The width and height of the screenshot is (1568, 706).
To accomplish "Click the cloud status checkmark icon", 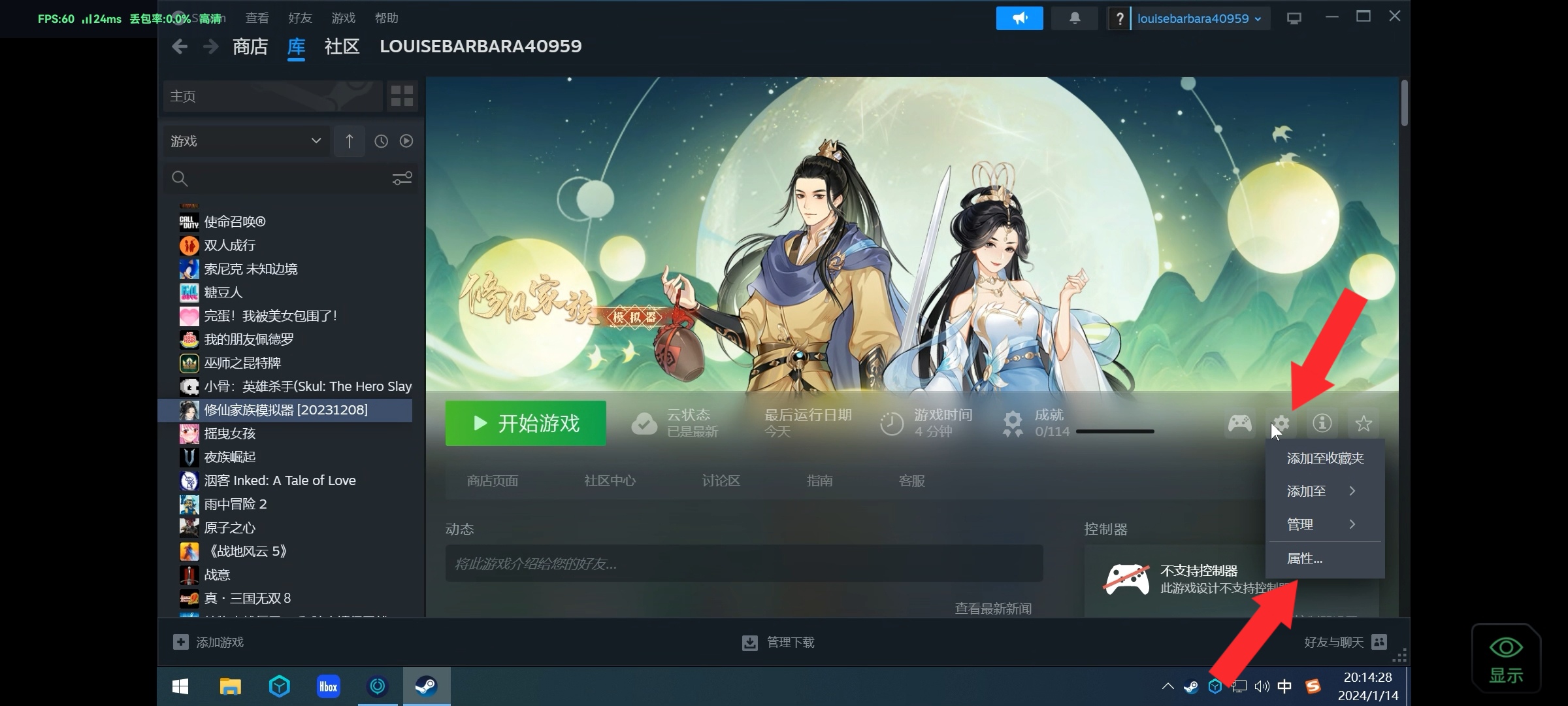I will [644, 424].
